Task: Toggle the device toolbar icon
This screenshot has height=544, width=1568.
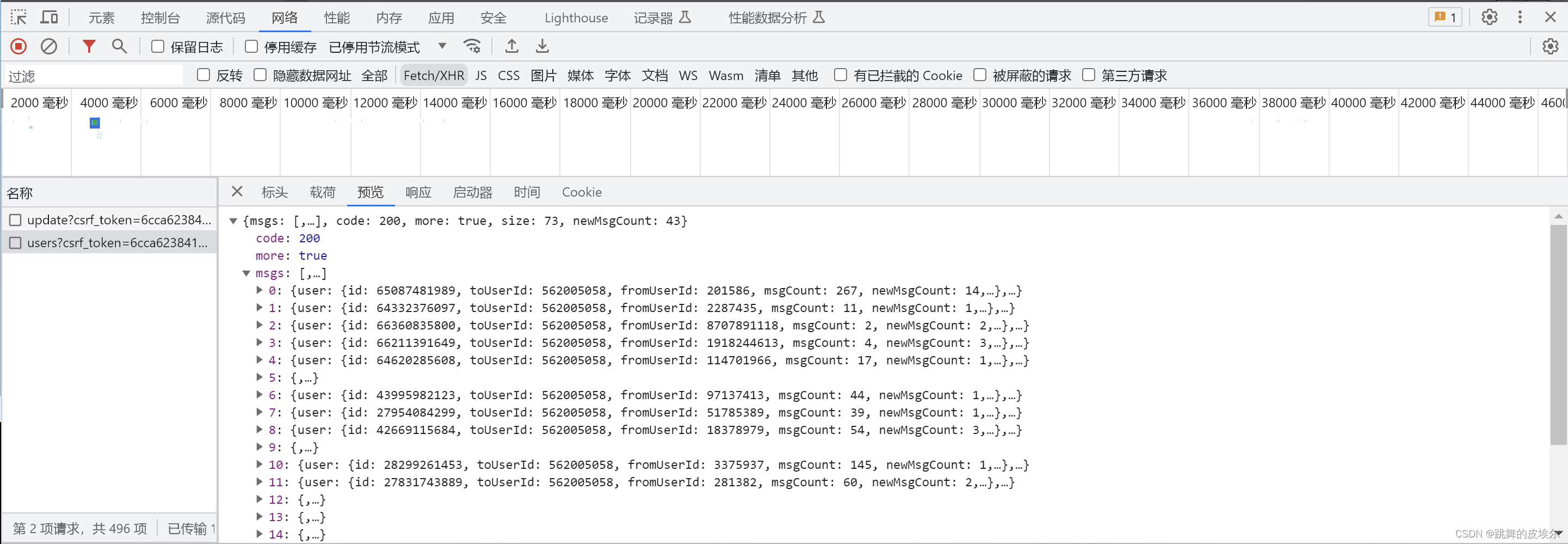Action: 50,17
